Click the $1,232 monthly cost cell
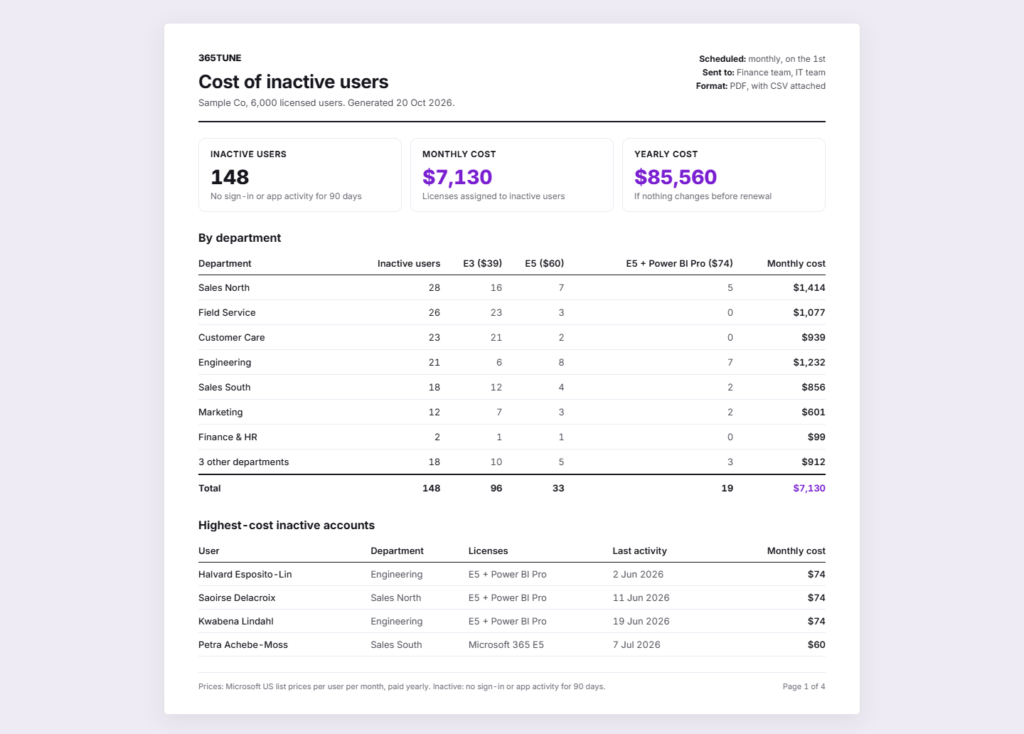 point(809,362)
